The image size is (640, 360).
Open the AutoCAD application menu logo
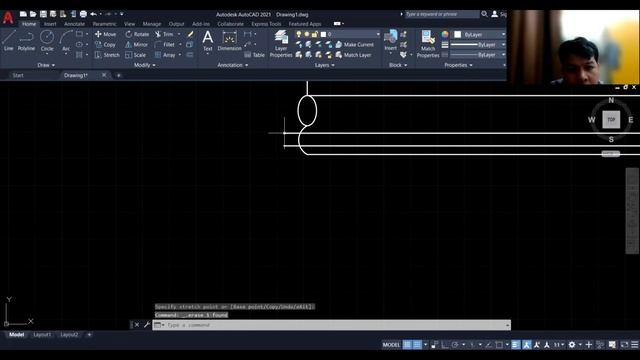(x=8, y=18)
